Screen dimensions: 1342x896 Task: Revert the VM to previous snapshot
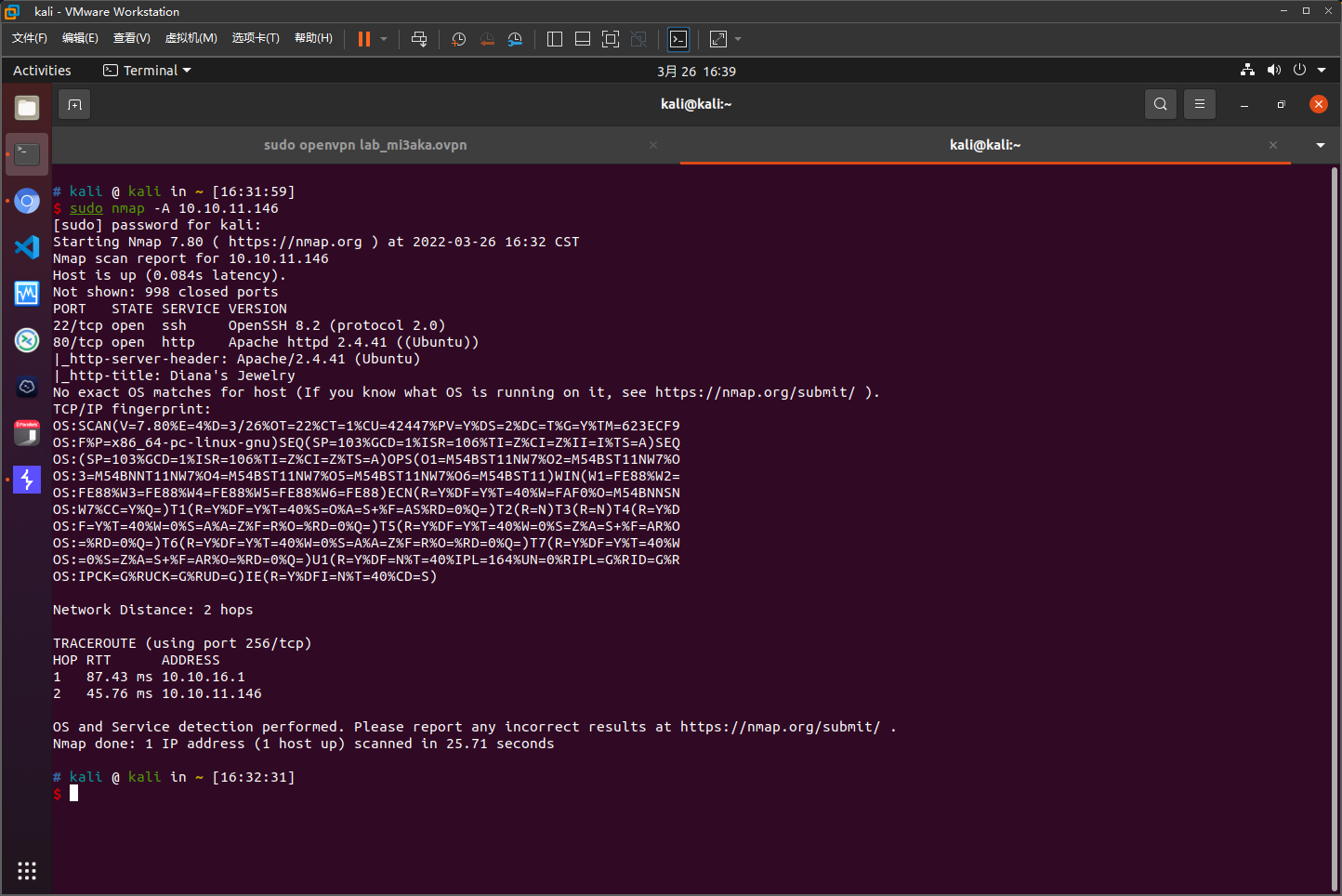[x=487, y=39]
